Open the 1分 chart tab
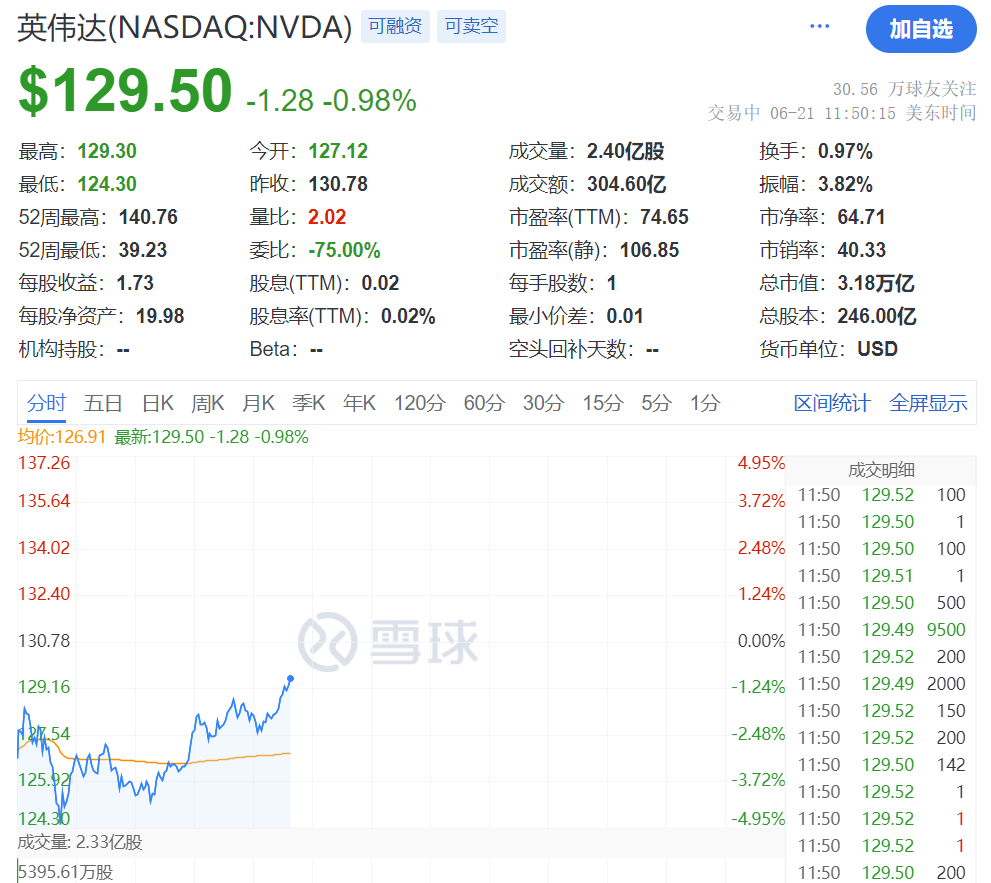 point(705,403)
